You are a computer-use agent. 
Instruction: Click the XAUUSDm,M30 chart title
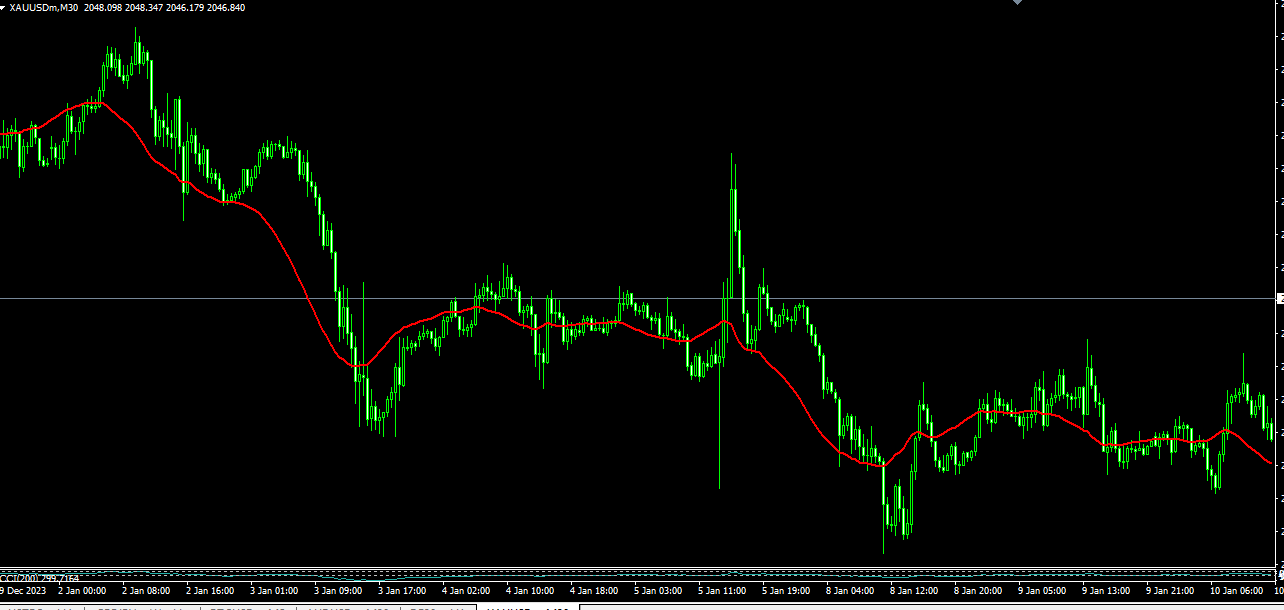(x=43, y=7)
